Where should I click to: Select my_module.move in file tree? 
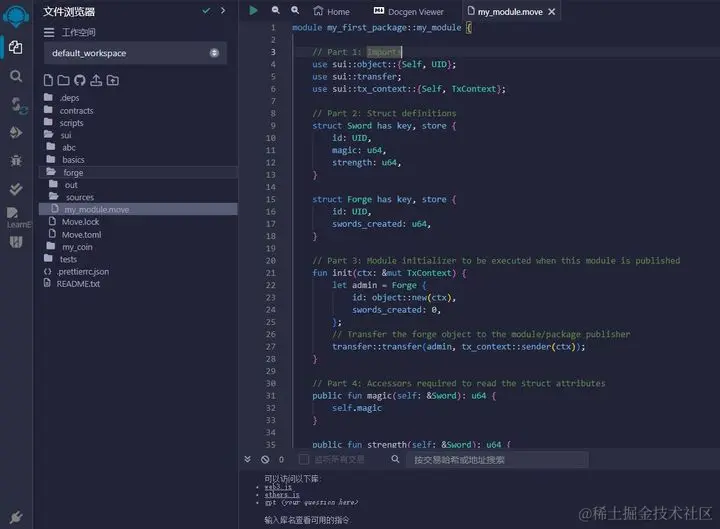point(138,209)
